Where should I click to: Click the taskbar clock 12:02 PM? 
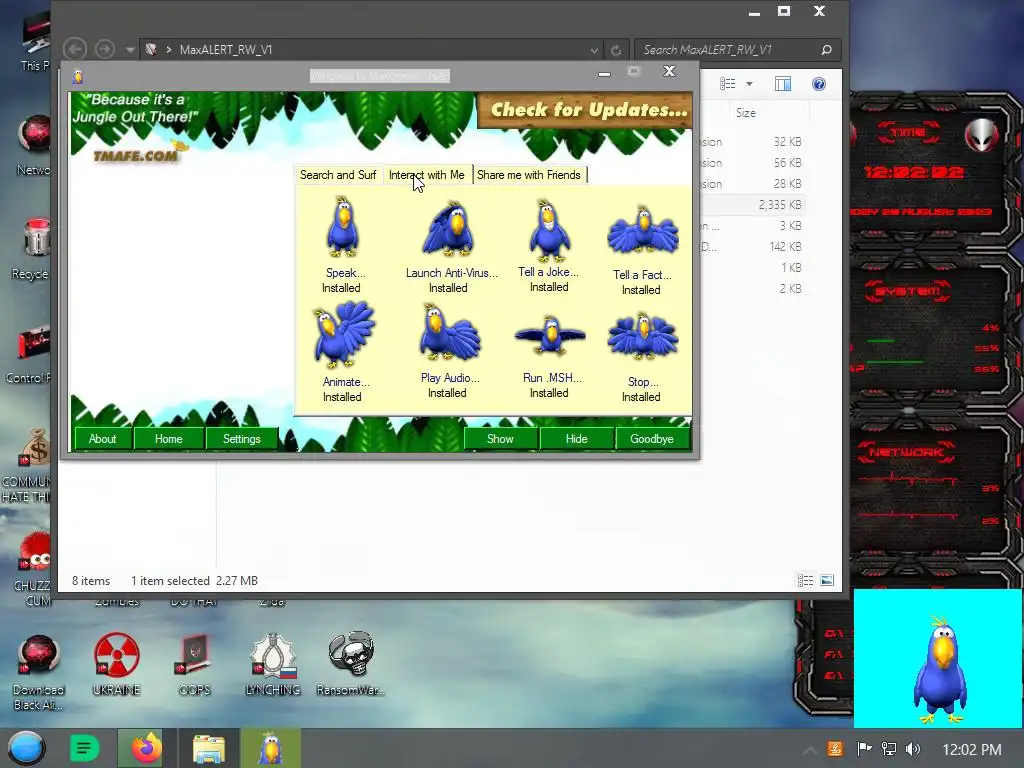pos(972,750)
